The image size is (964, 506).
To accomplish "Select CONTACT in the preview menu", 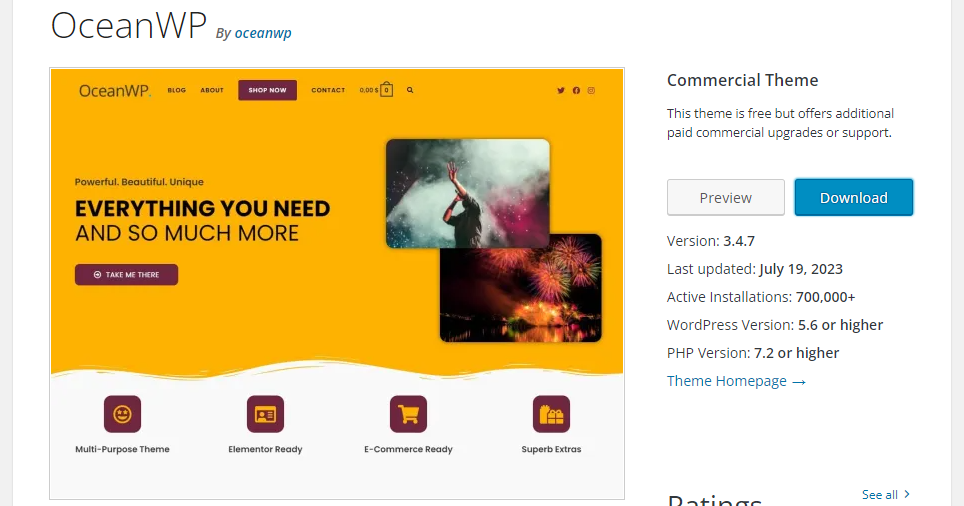I will click(x=328, y=90).
